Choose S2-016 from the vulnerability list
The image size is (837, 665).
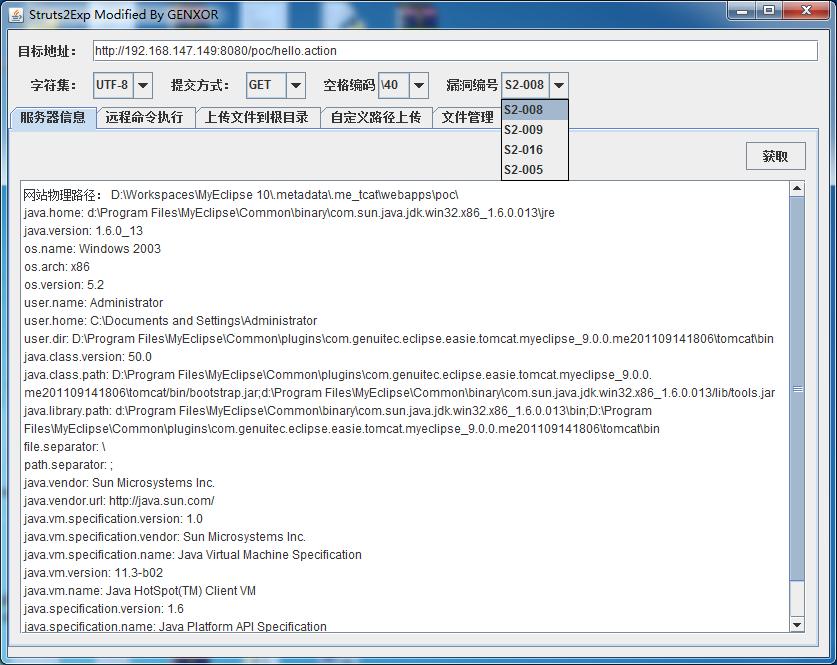pos(535,150)
